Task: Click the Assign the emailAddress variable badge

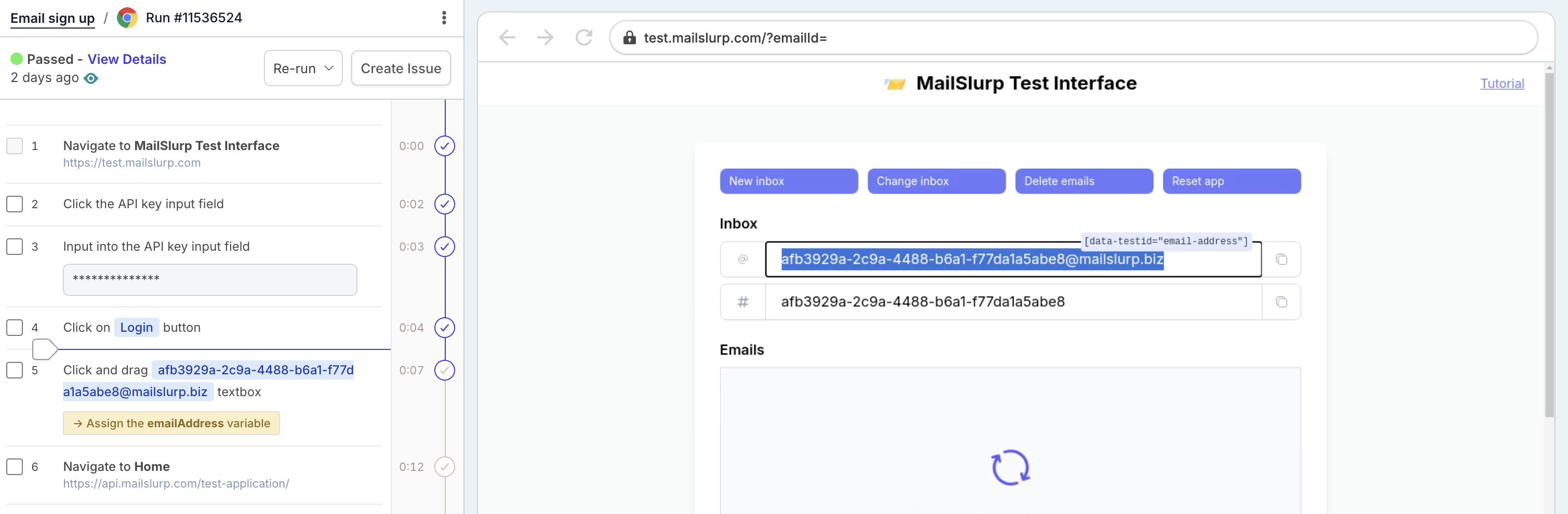Action: point(171,423)
